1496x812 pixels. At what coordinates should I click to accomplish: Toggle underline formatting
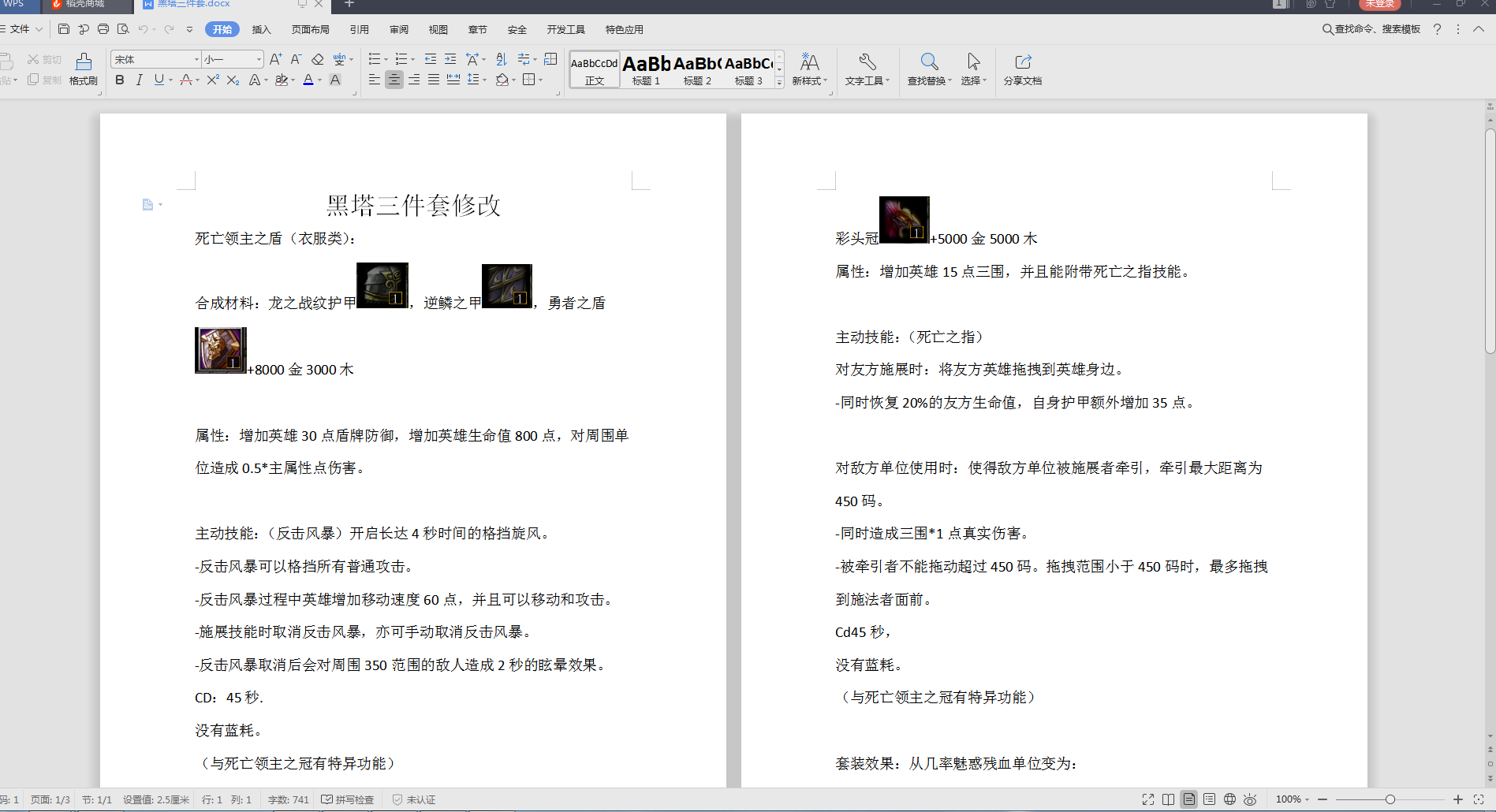pos(159,80)
